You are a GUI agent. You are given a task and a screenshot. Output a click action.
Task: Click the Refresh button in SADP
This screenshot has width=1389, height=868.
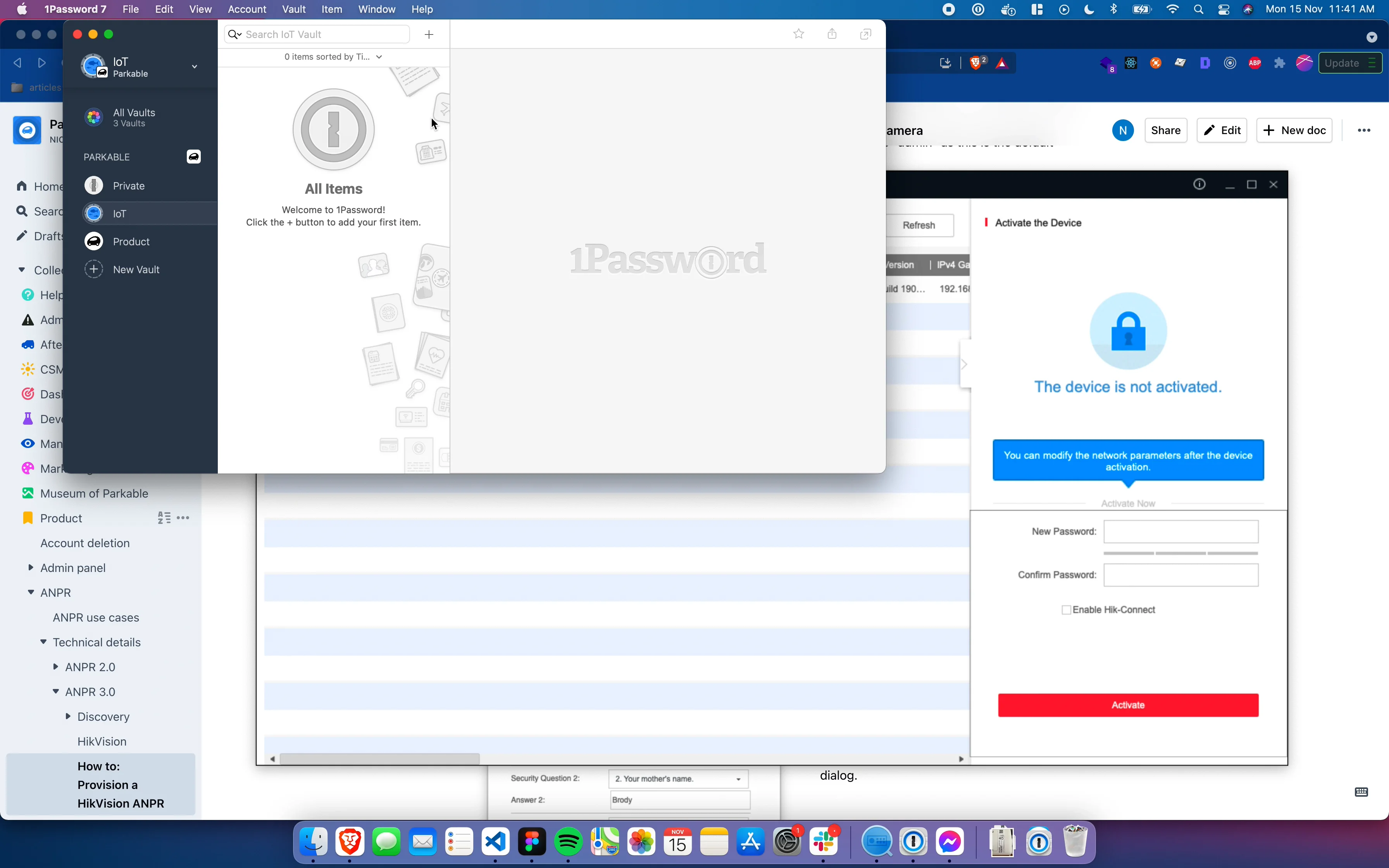(x=919, y=225)
